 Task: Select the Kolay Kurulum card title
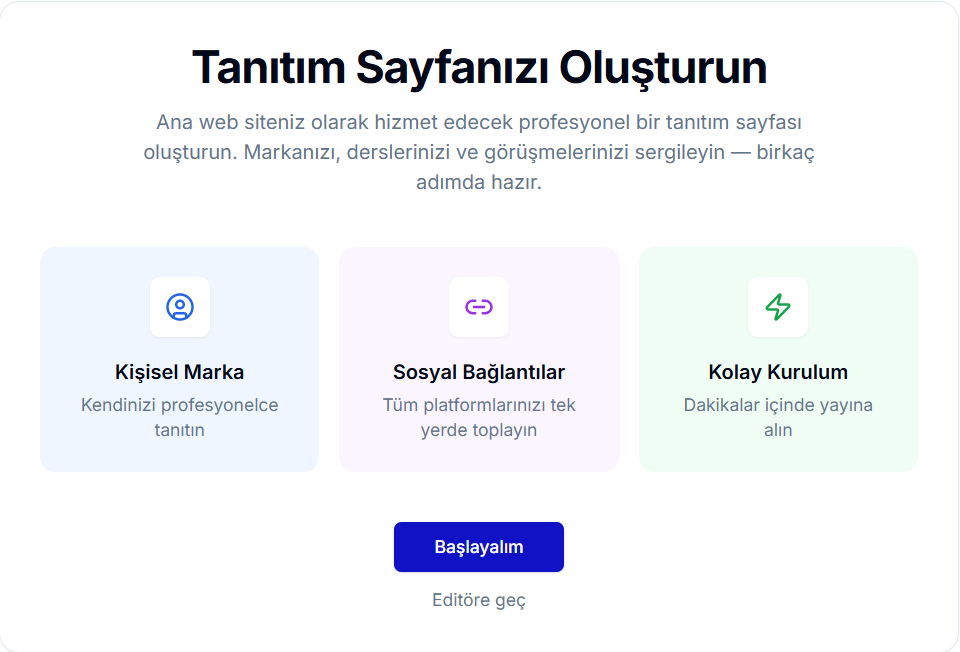[778, 372]
